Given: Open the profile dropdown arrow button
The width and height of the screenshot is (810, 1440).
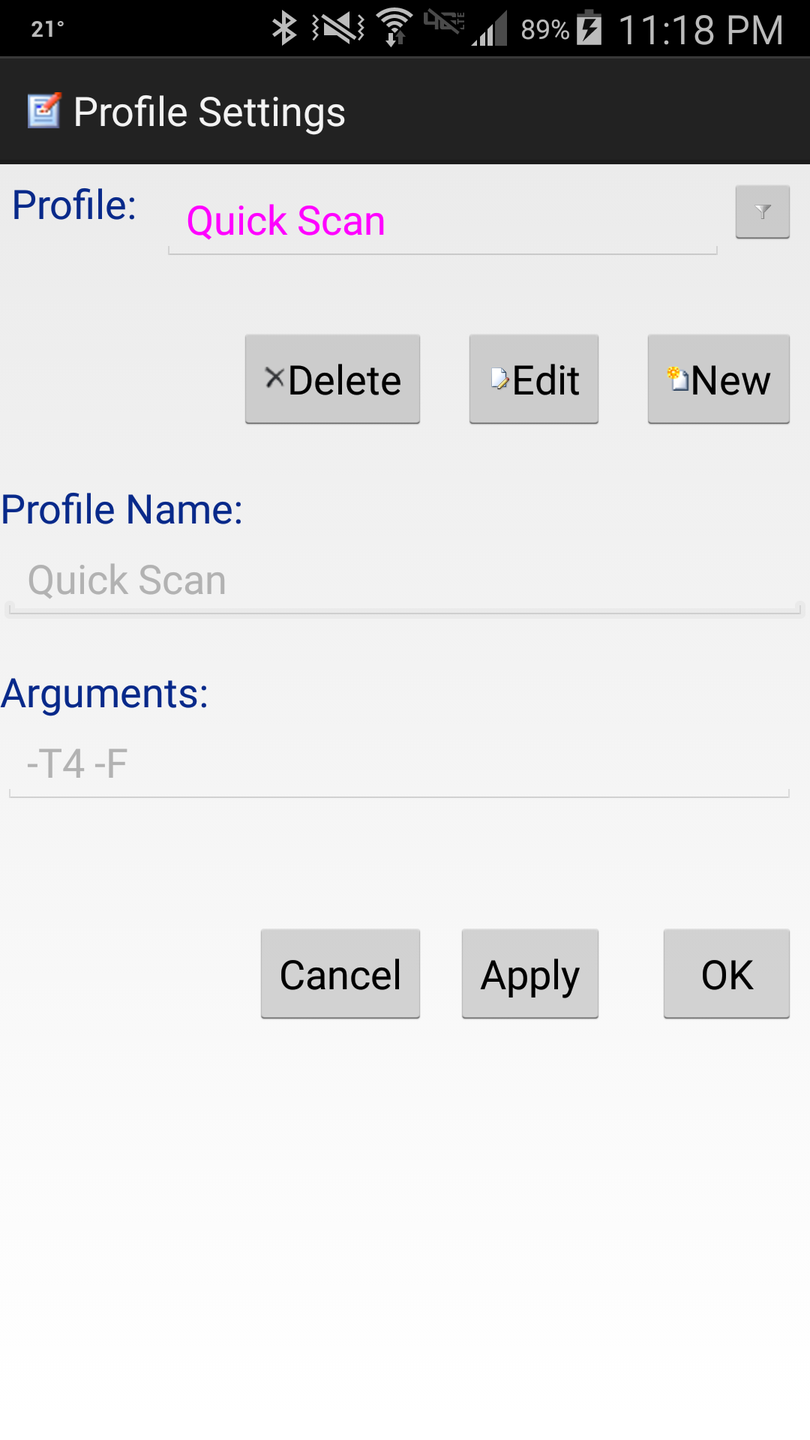Looking at the screenshot, I should point(762,212).
